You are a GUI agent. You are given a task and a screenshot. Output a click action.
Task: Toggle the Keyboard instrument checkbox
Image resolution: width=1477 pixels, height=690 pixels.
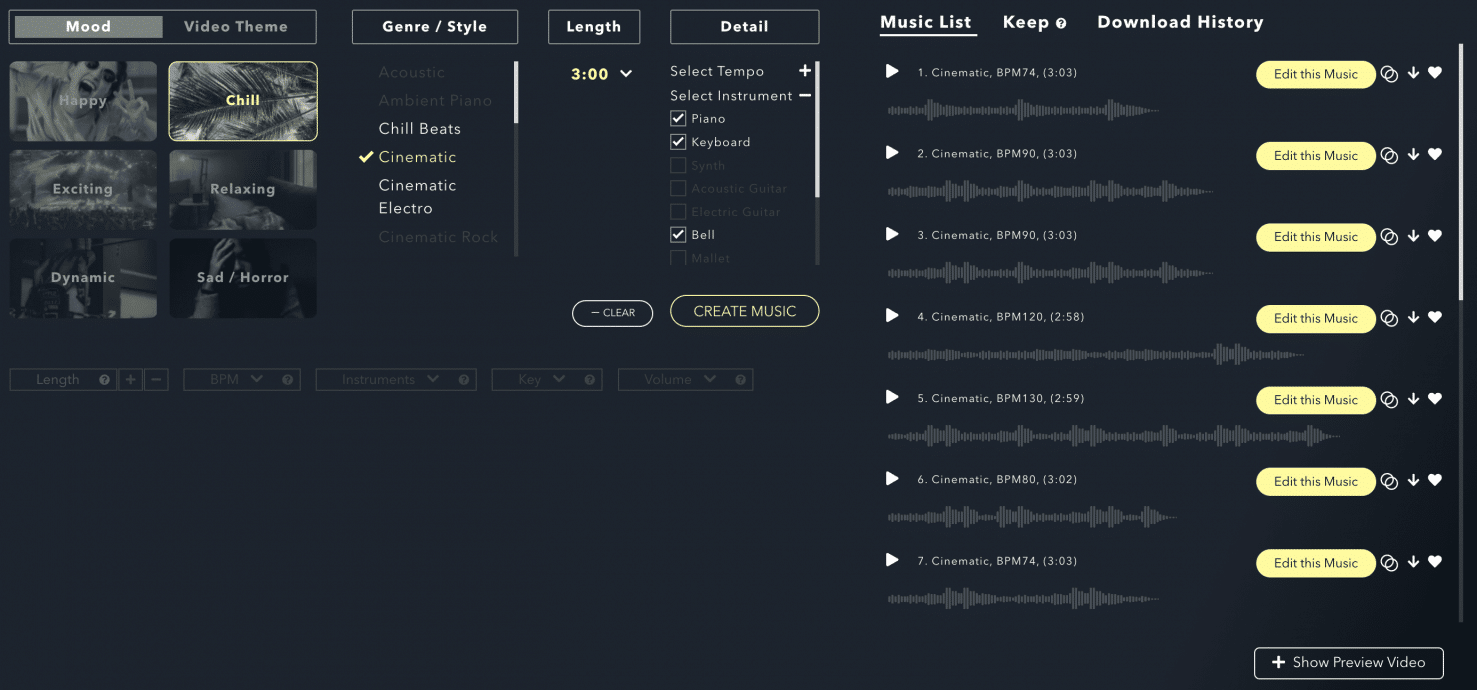click(678, 141)
